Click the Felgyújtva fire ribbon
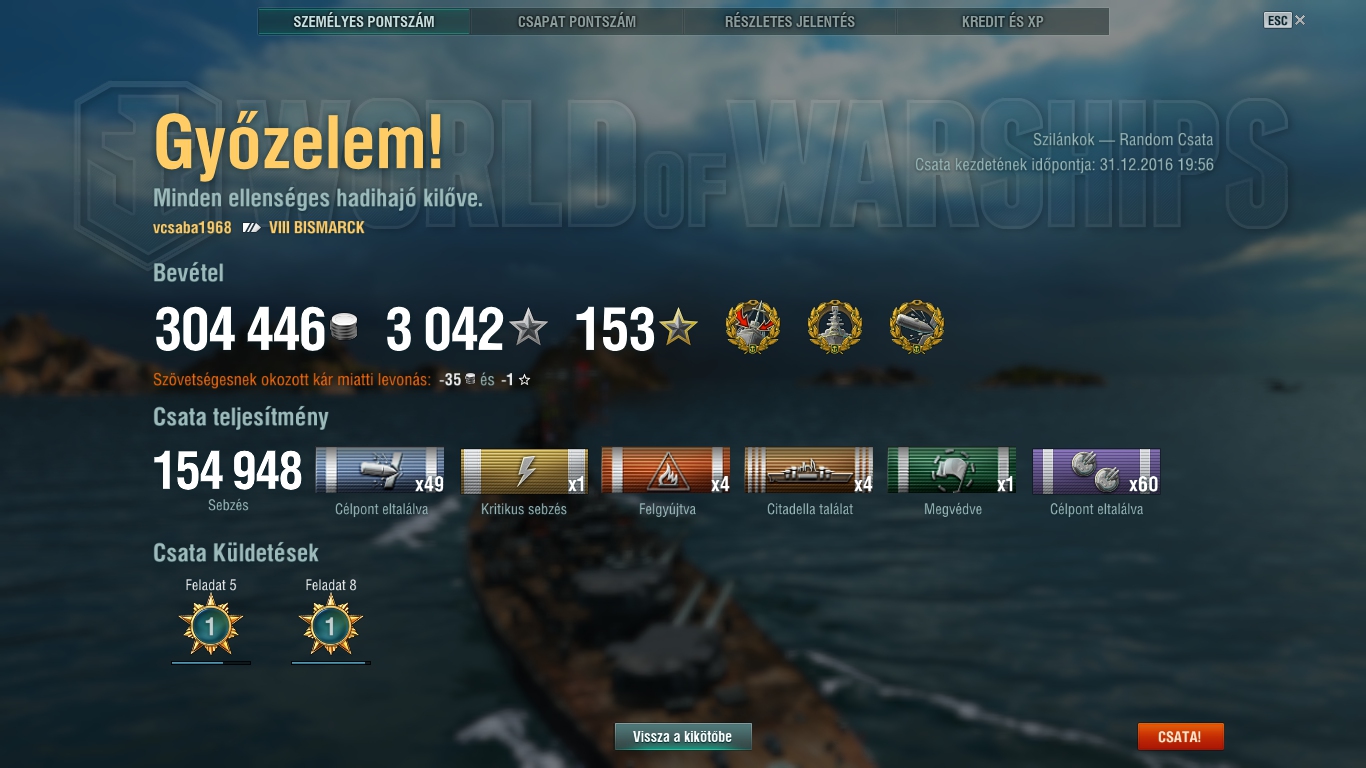Viewport: 1366px width, 768px height. pyautogui.click(x=666, y=471)
